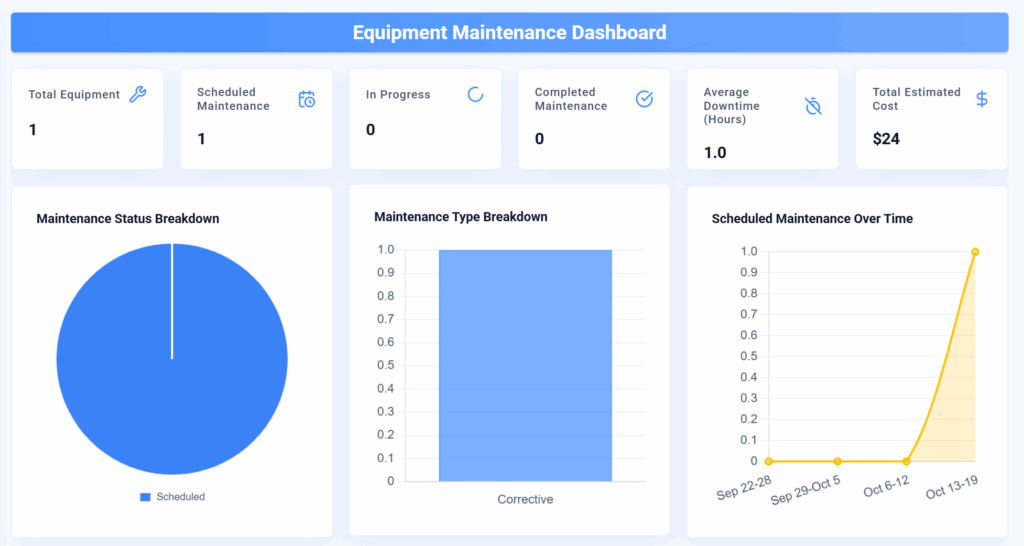Image resolution: width=1024 pixels, height=546 pixels.
Task: Click the checkmark icon on Completed Maintenance card
Action: [645, 99]
